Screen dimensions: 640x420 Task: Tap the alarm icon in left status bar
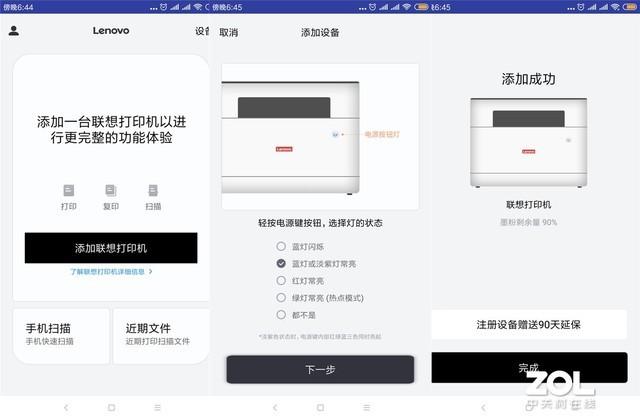point(163,7)
